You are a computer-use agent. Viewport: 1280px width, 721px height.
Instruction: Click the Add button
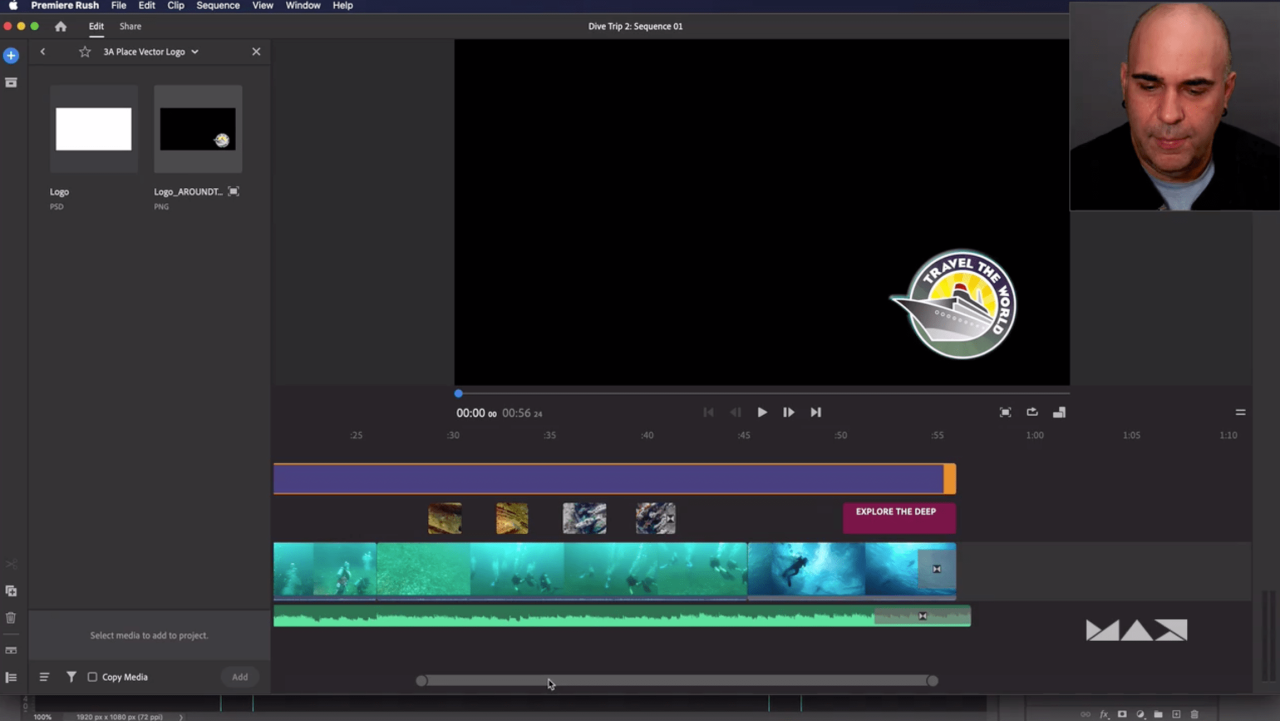240,677
